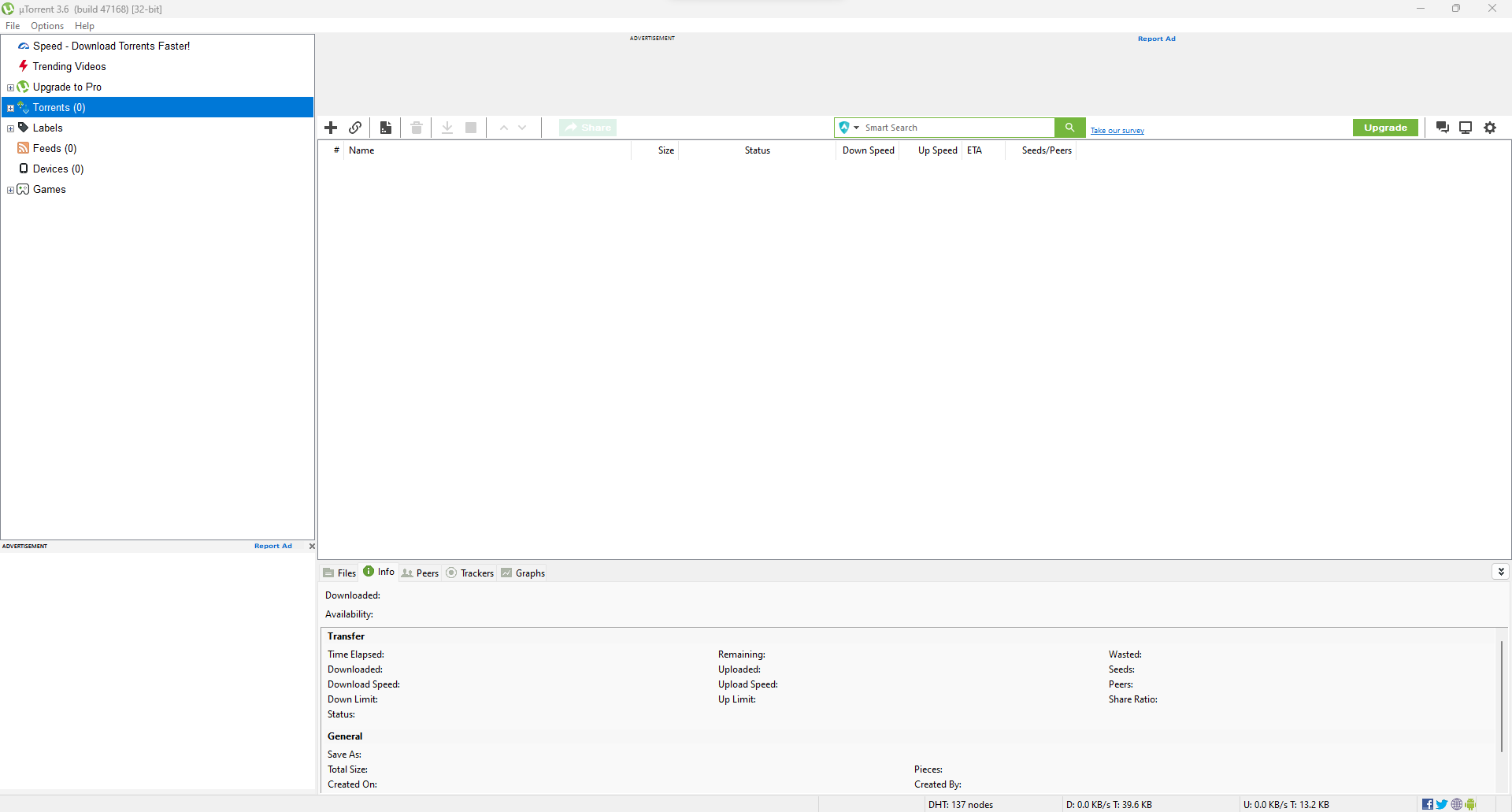Click the globe web icon in status bar

click(x=1457, y=804)
